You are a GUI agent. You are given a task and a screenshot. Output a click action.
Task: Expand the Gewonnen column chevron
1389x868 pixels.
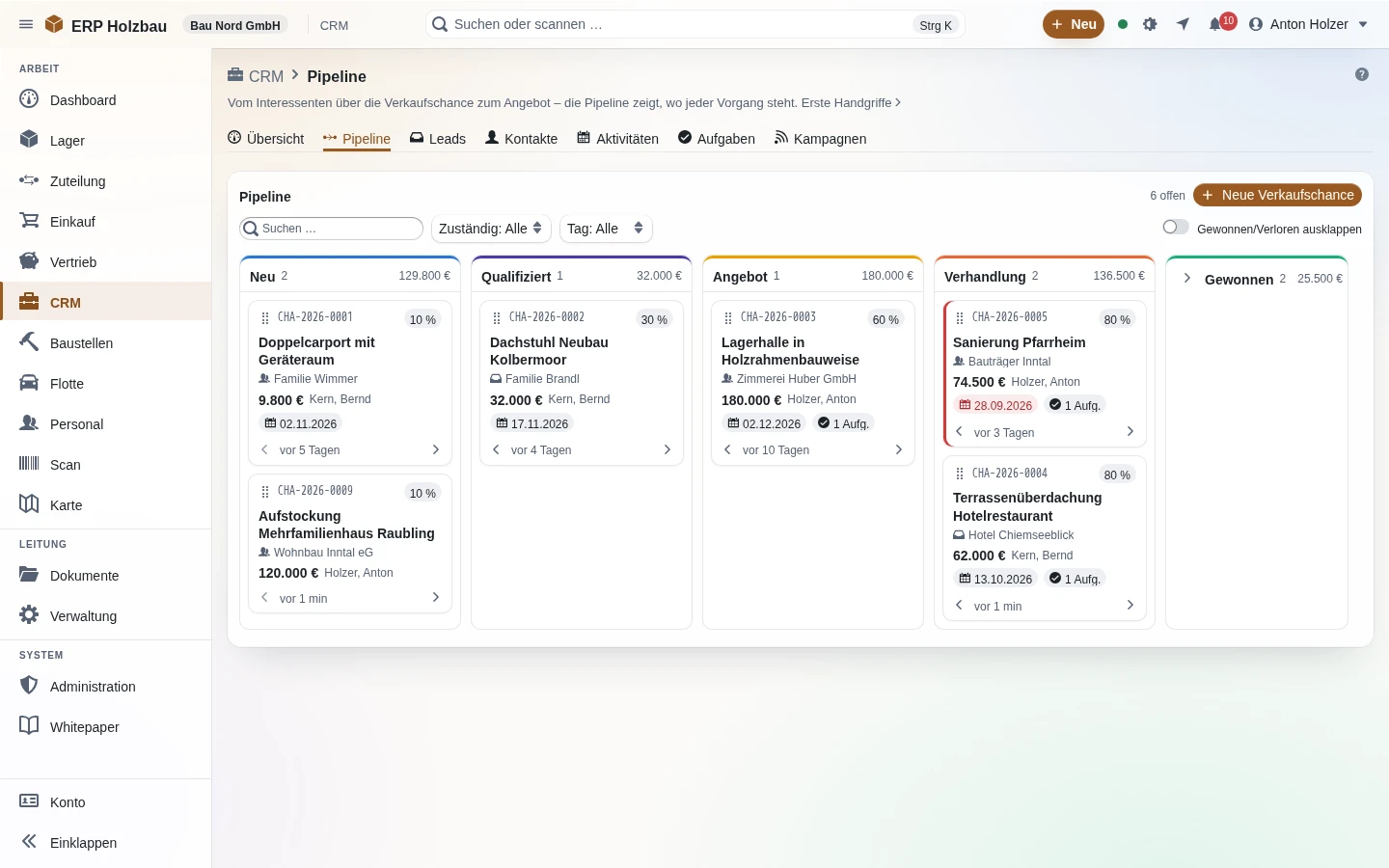1187,278
